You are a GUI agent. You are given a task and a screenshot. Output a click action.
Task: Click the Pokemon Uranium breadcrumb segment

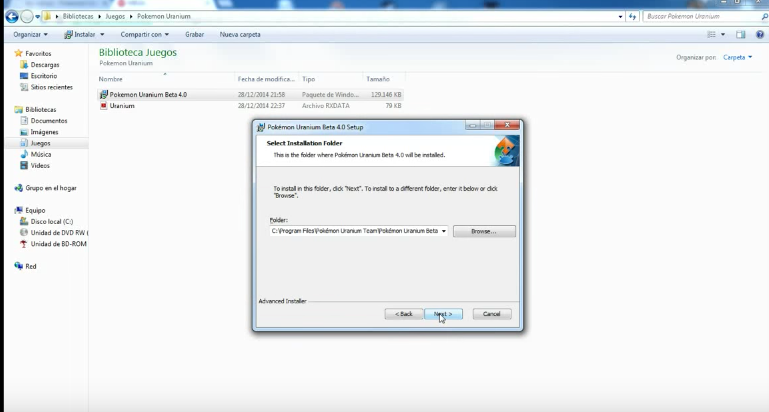coord(164,16)
